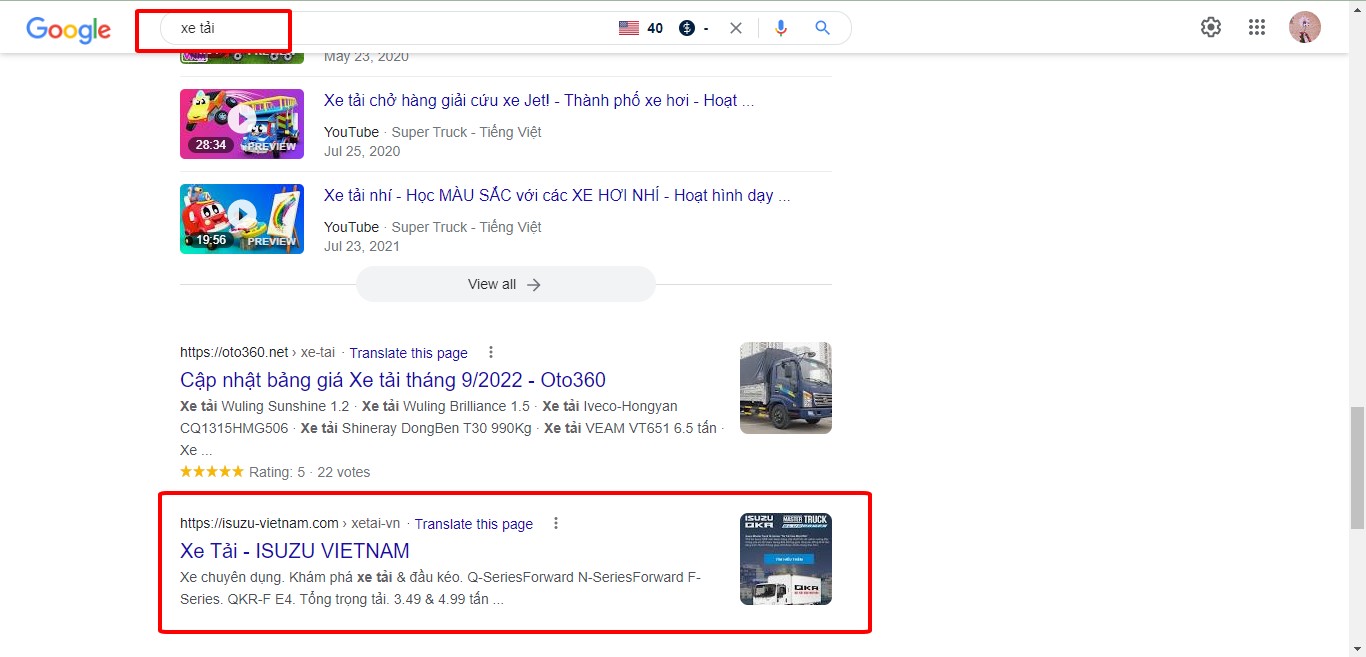Open Google settings gear
This screenshot has height=657, width=1366.
click(1211, 27)
